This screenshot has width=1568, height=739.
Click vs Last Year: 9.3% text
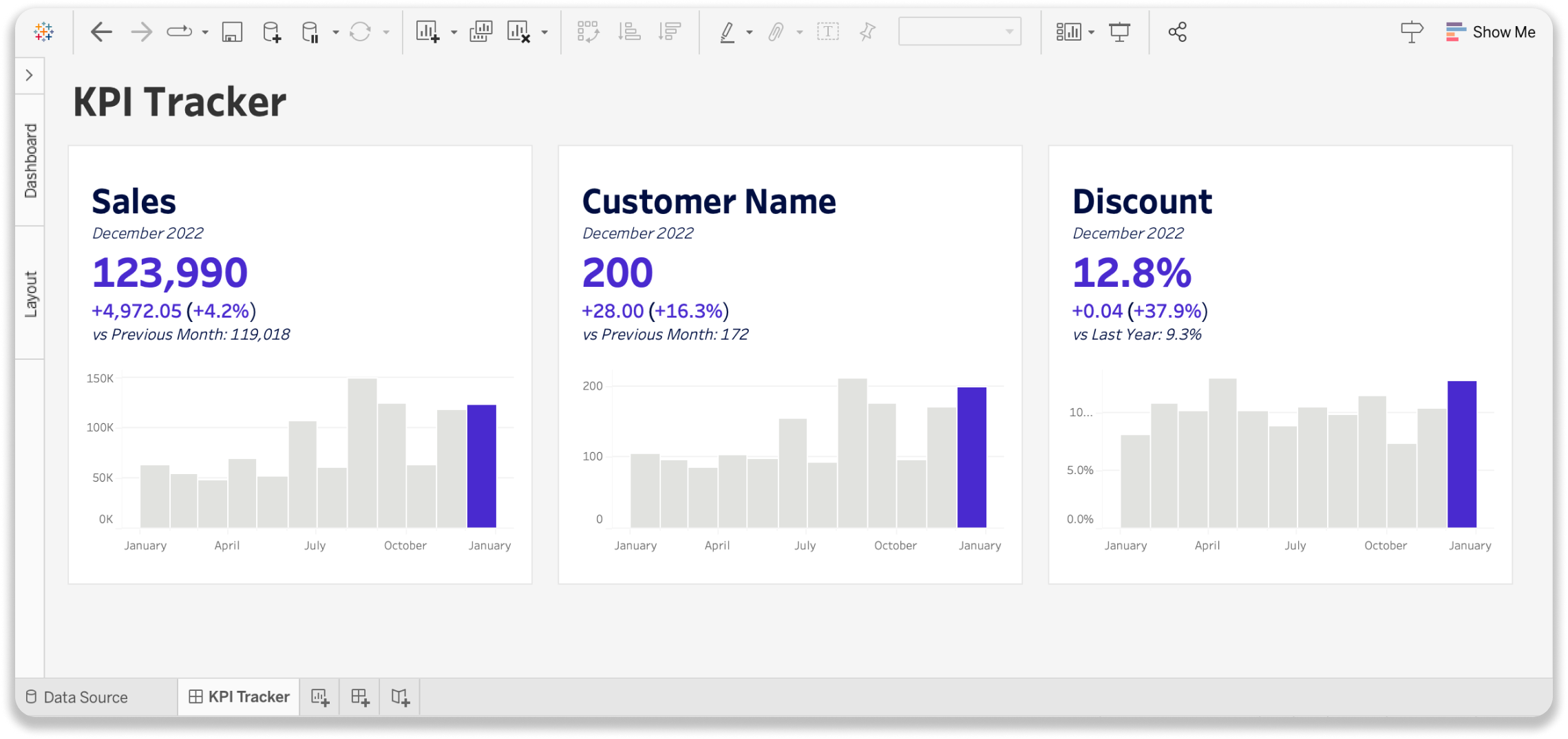1137,334
